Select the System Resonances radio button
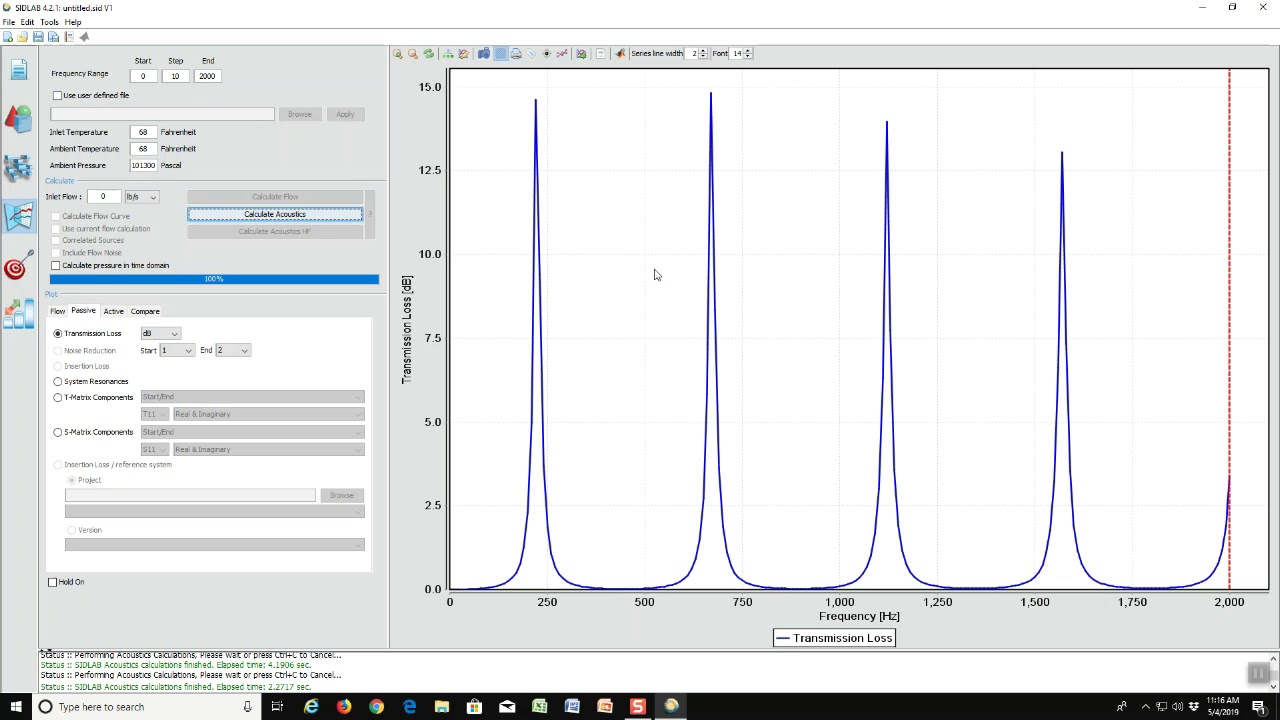 (58, 381)
